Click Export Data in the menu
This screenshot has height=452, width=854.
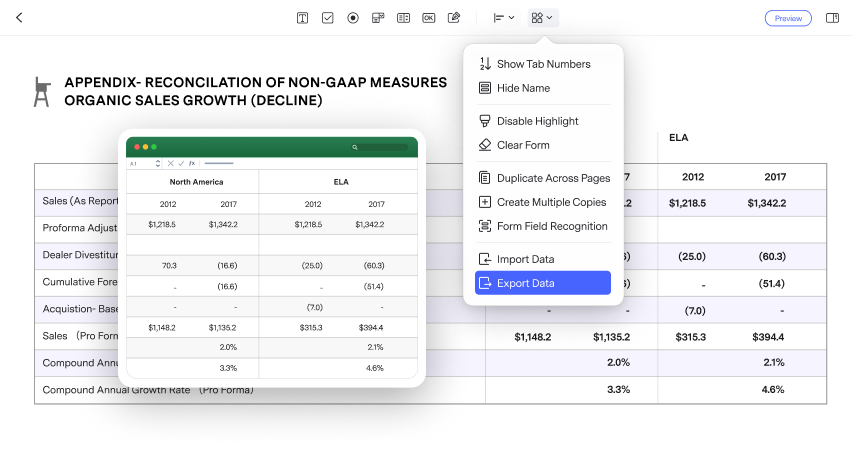542,283
